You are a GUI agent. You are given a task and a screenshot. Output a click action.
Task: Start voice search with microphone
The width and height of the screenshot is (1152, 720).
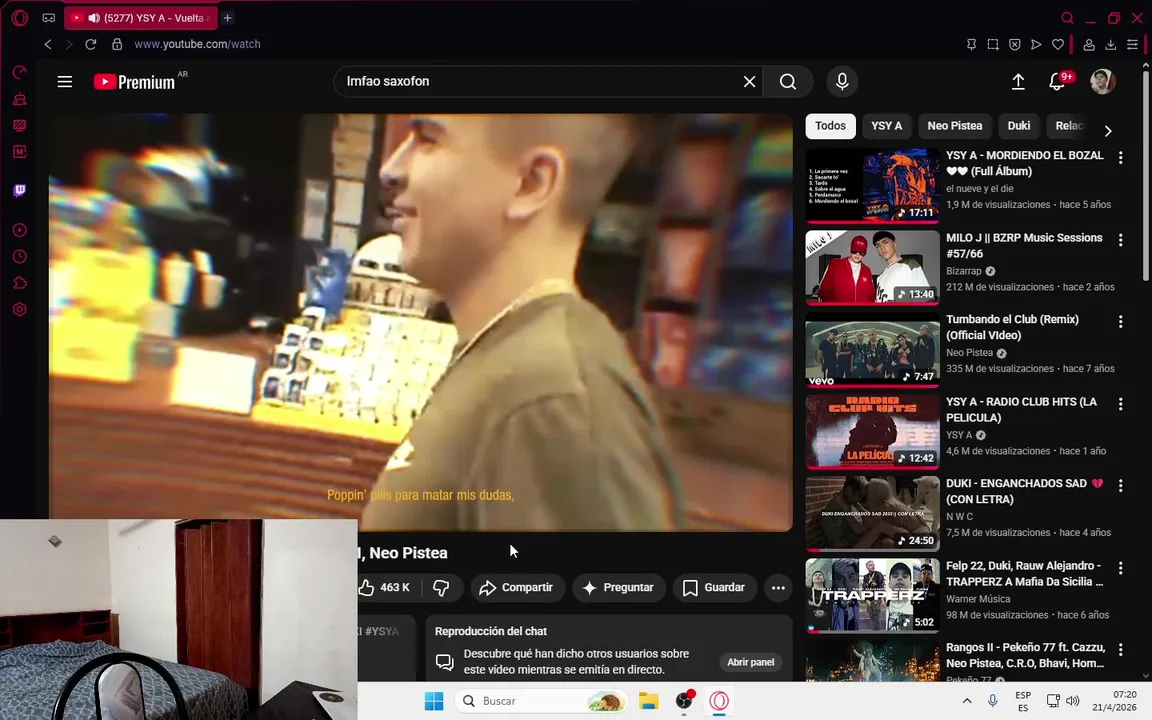[x=842, y=82]
